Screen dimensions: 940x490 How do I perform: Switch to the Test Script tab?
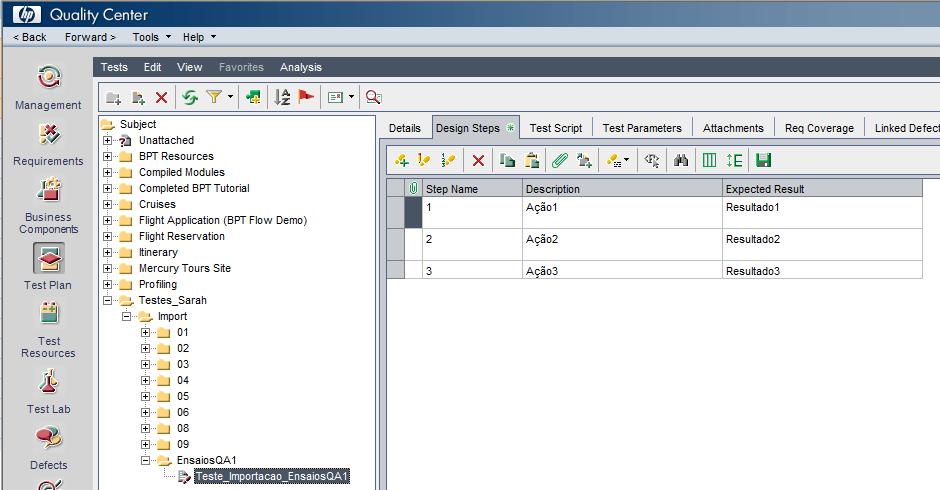556,128
